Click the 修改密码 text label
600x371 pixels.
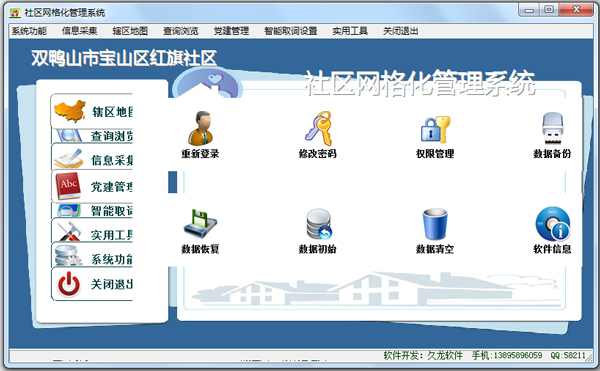tap(318, 154)
